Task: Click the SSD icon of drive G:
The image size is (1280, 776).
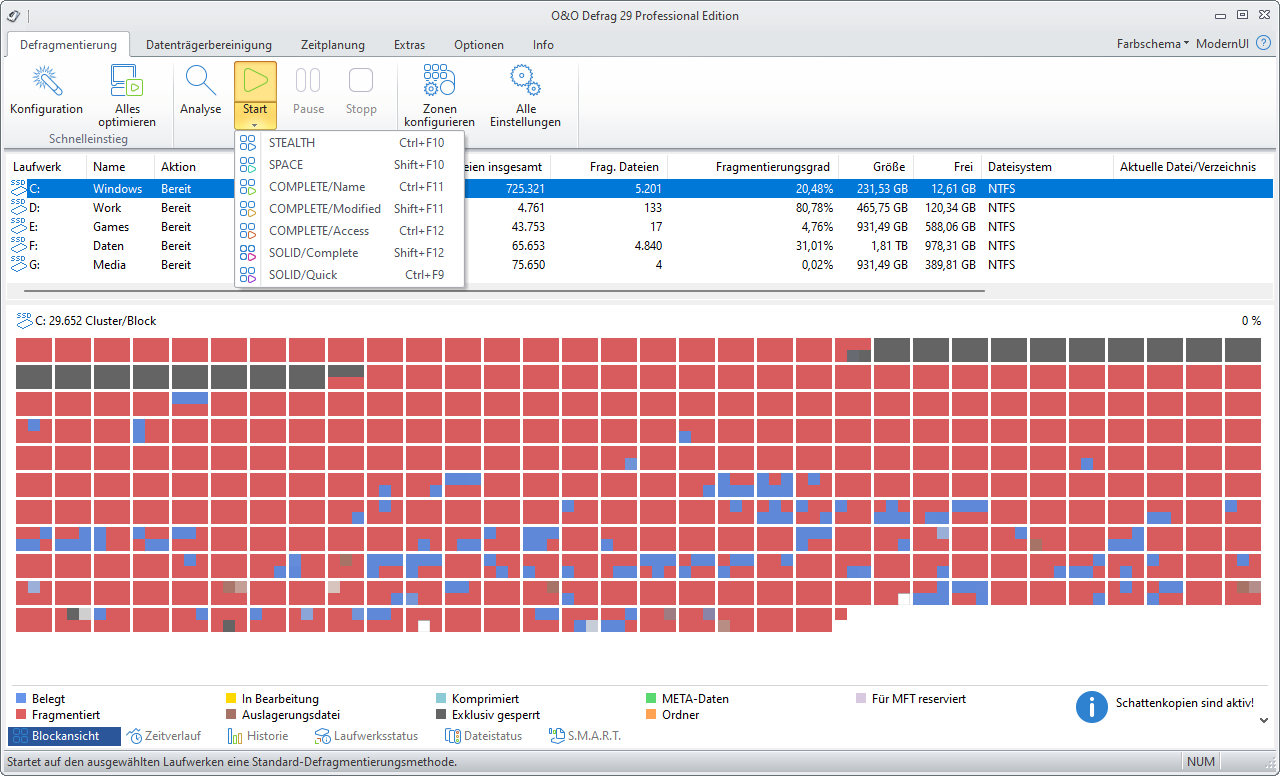Action: pos(18,264)
